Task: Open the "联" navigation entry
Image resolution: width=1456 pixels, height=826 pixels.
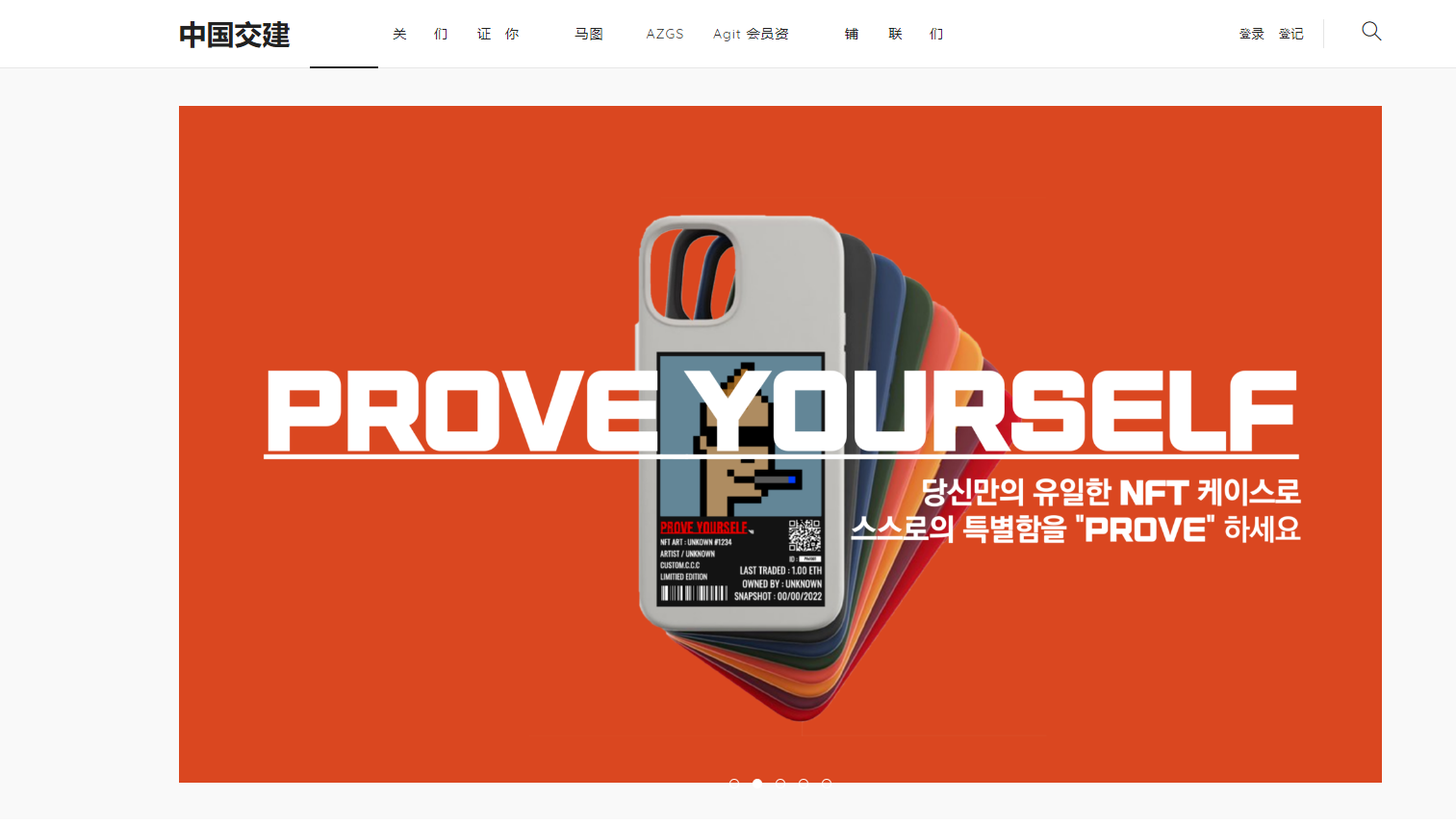Action: point(894,34)
